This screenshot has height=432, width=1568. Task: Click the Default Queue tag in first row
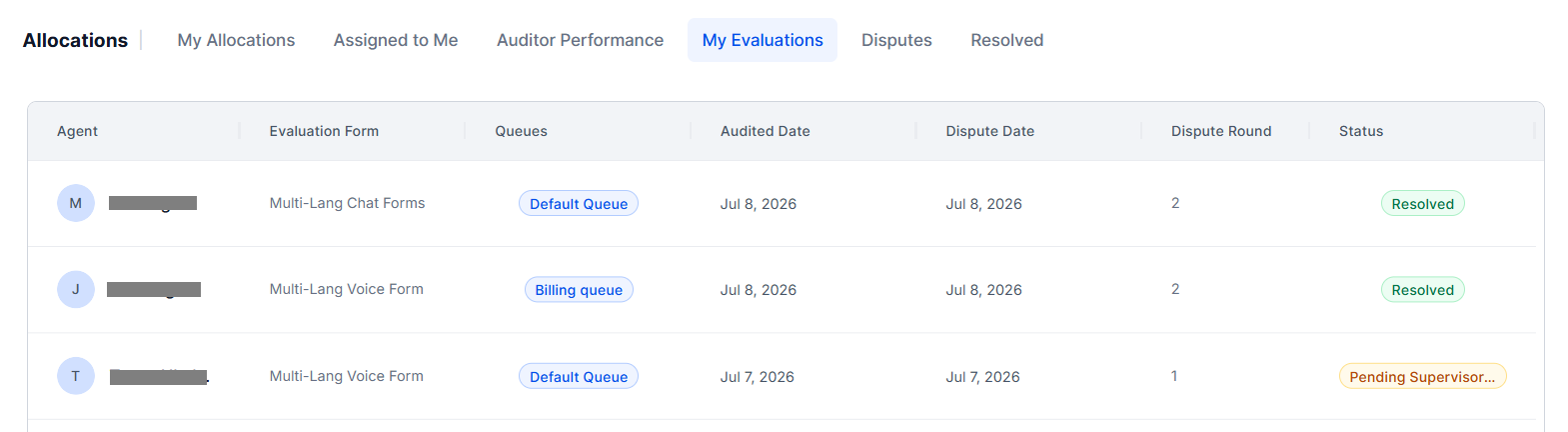pos(579,204)
